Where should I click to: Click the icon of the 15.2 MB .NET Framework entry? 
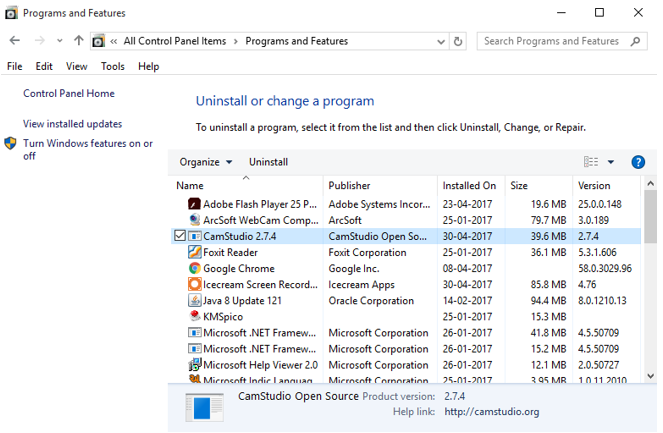[x=194, y=349]
